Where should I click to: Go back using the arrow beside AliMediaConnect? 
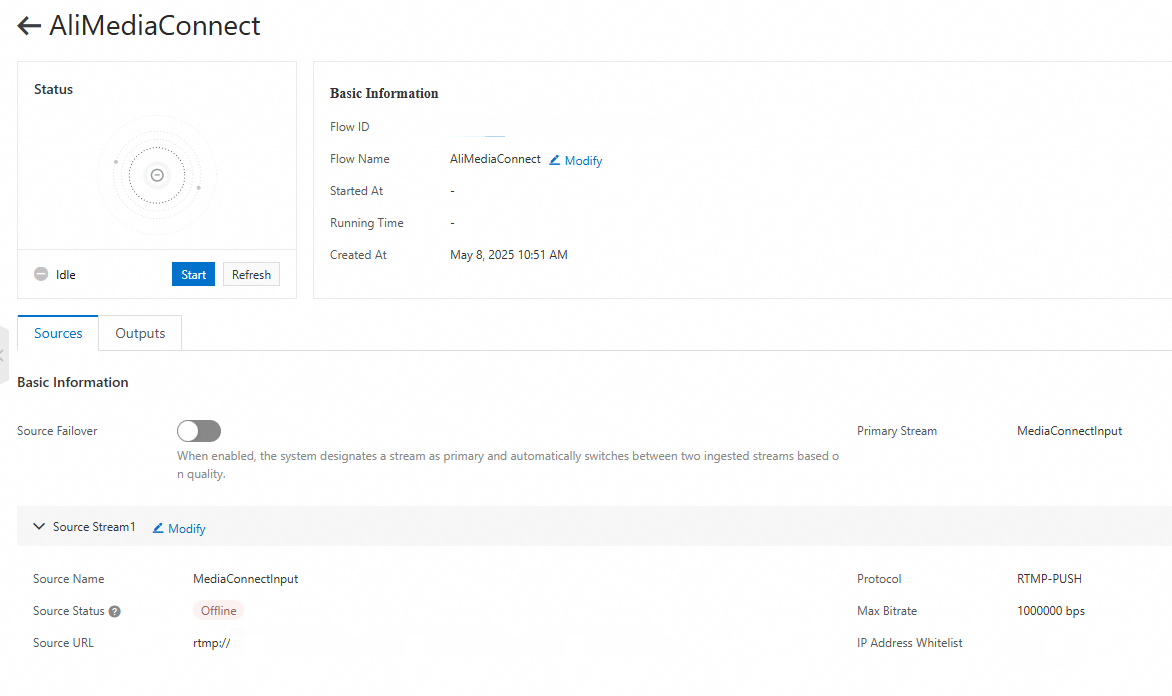[29, 26]
